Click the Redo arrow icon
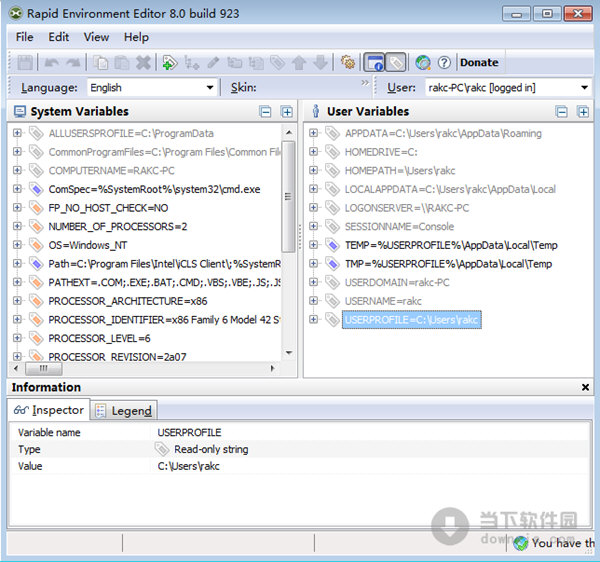Screen dimensions: 600x562 73,62
